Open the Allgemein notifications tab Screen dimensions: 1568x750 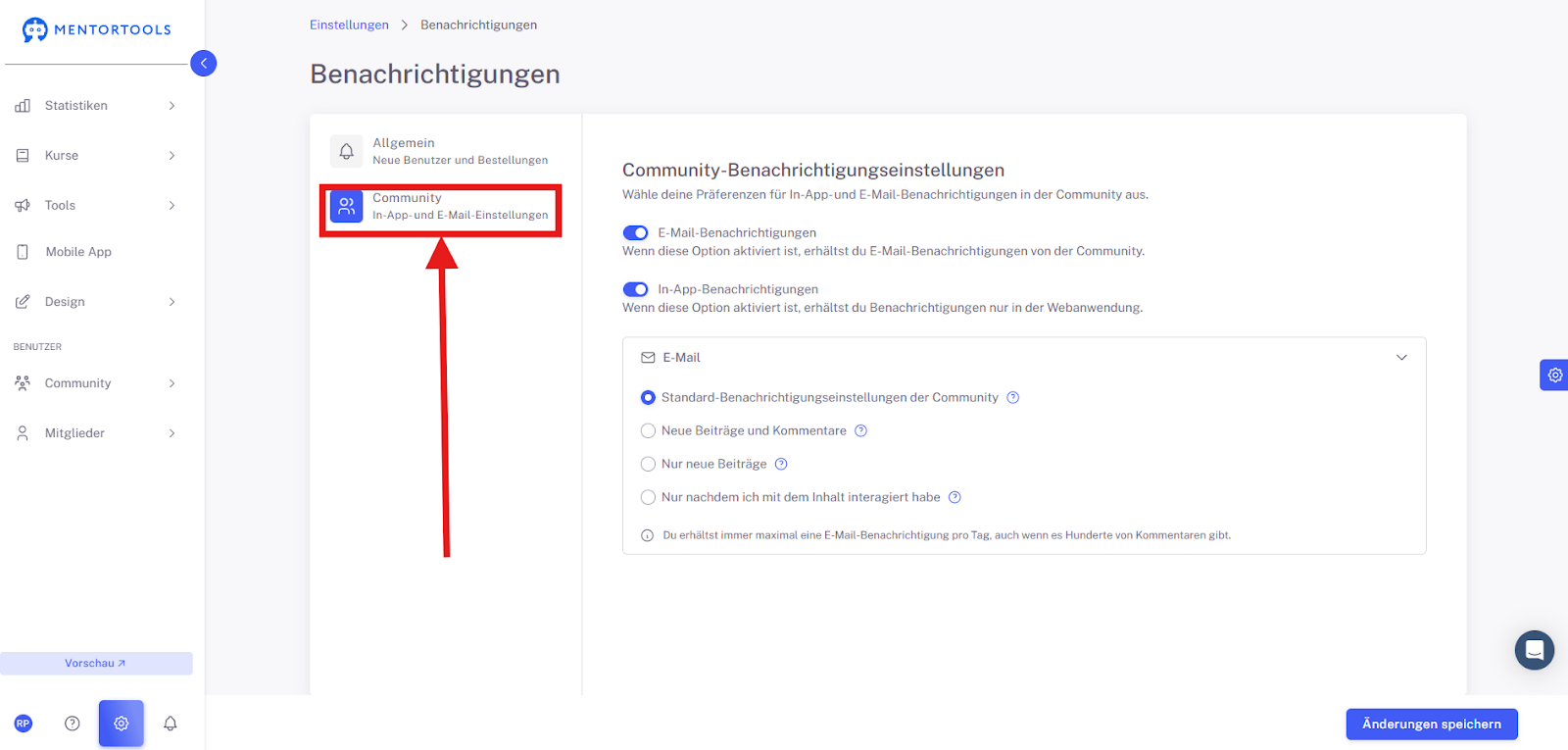(x=441, y=151)
